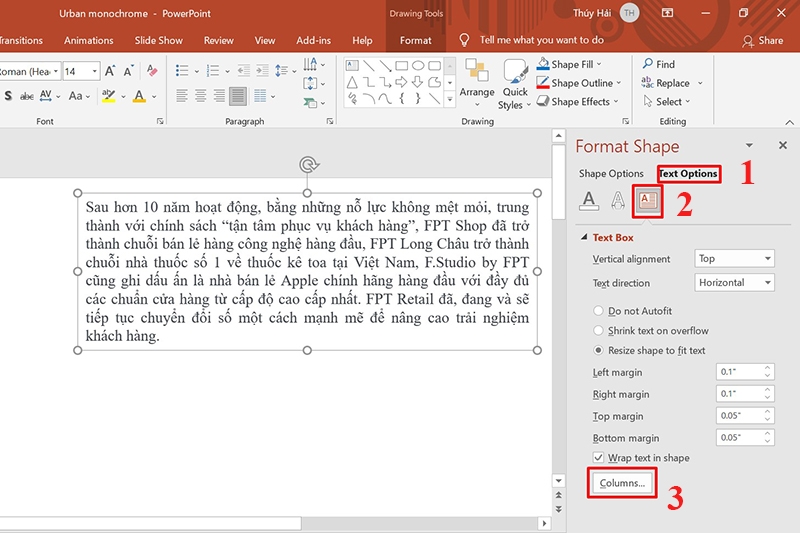Decrease font size with the smaller A icon
This screenshot has width=800, height=533.
click(128, 71)
